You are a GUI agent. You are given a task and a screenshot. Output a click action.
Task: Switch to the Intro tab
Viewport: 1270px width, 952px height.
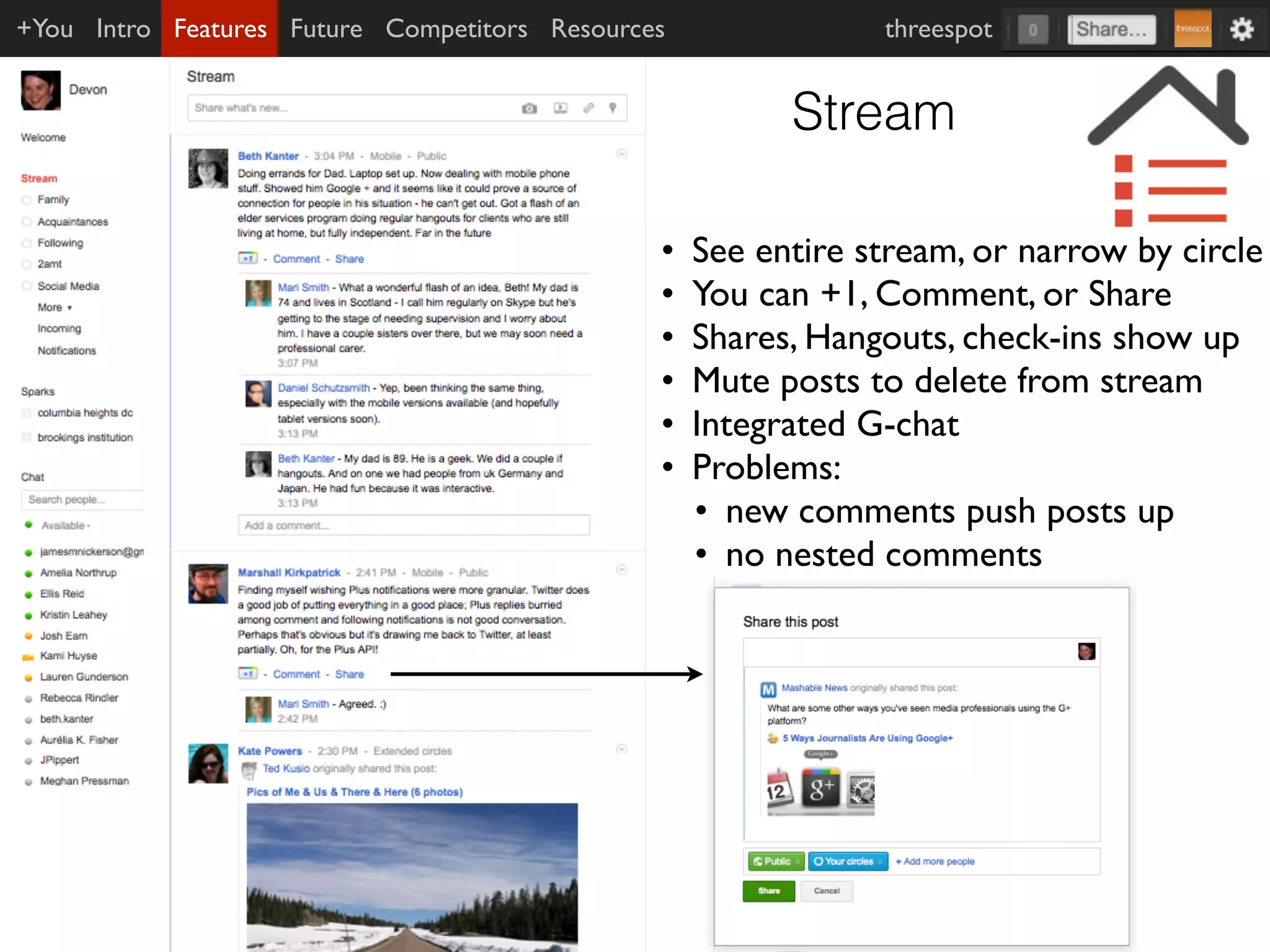coord(123,29)
